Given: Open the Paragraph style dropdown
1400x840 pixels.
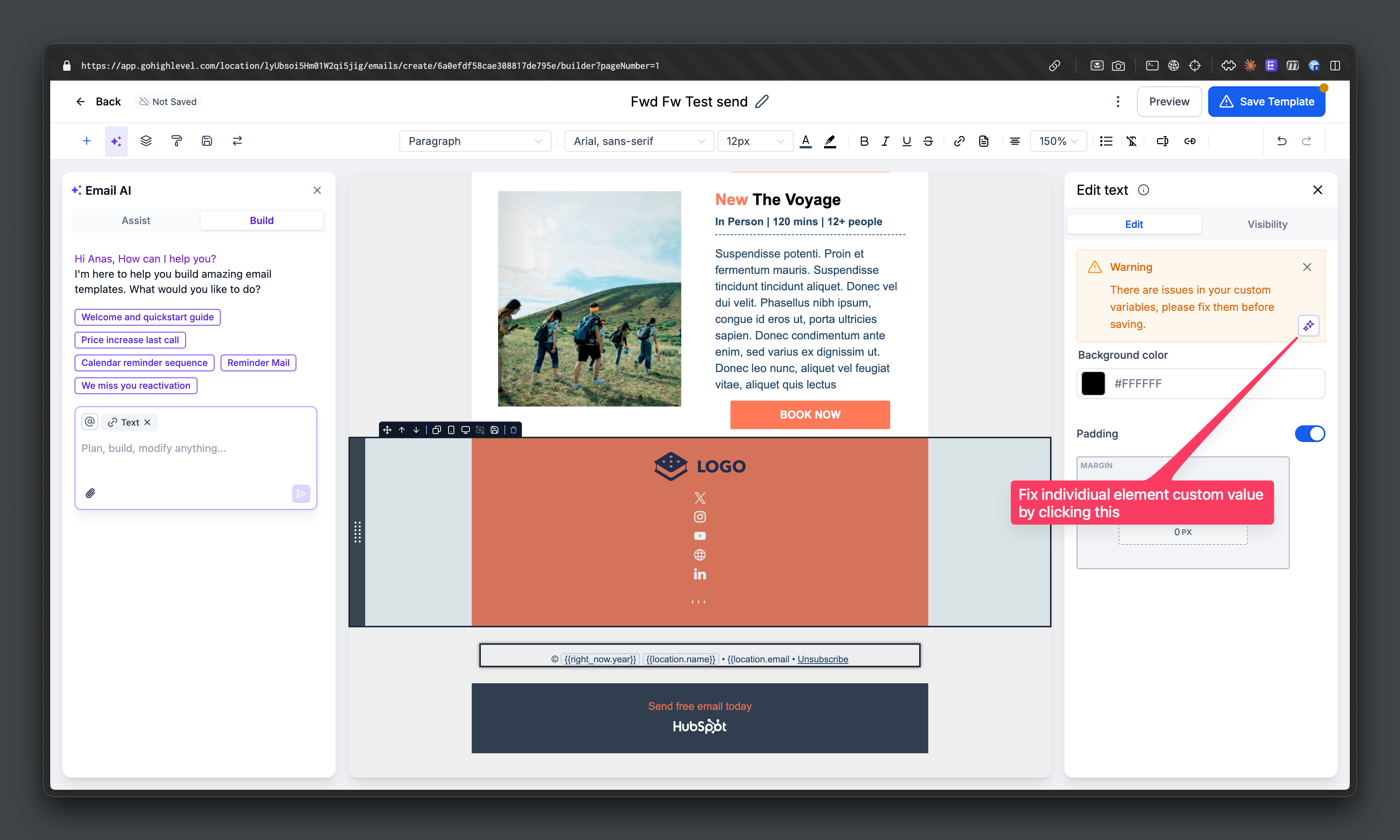Looking at the screenshot, I should click(x=475, y=141).
